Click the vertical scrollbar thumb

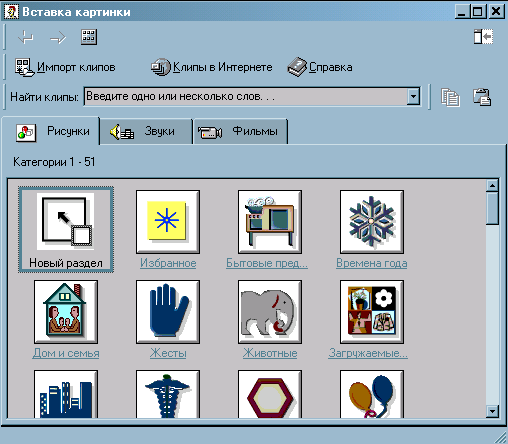coord(492,209)
